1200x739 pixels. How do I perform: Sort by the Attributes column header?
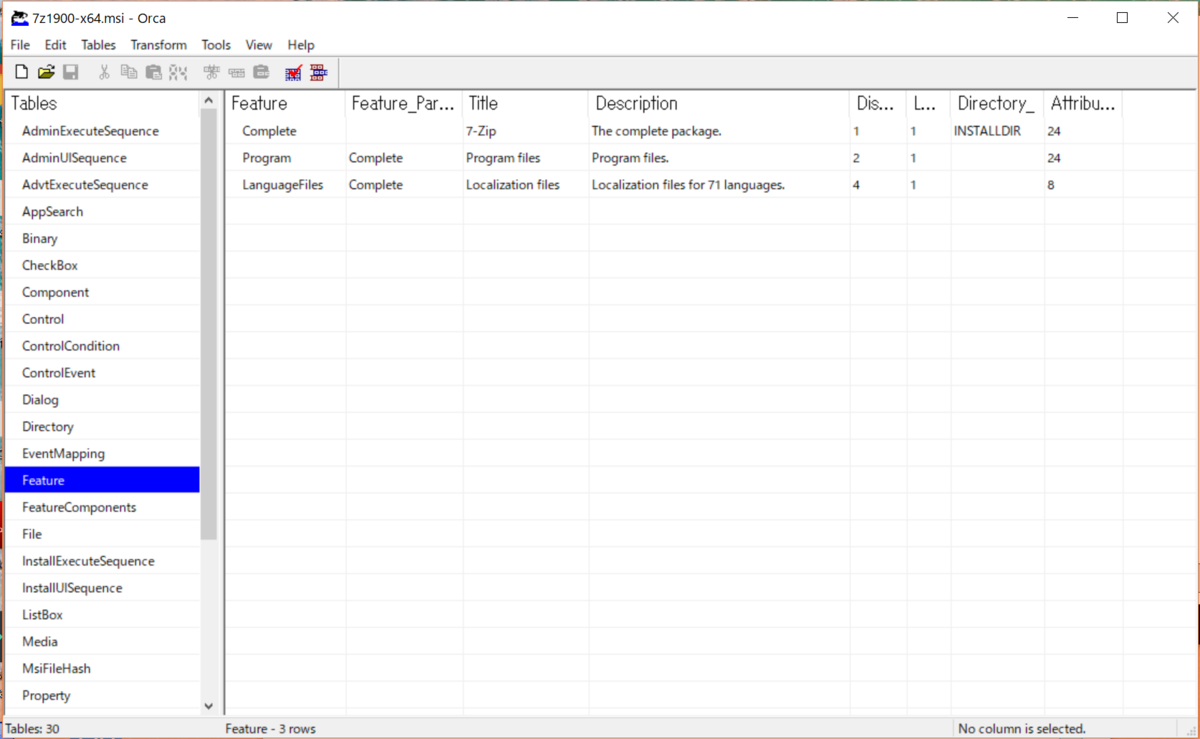[1083, 103]
